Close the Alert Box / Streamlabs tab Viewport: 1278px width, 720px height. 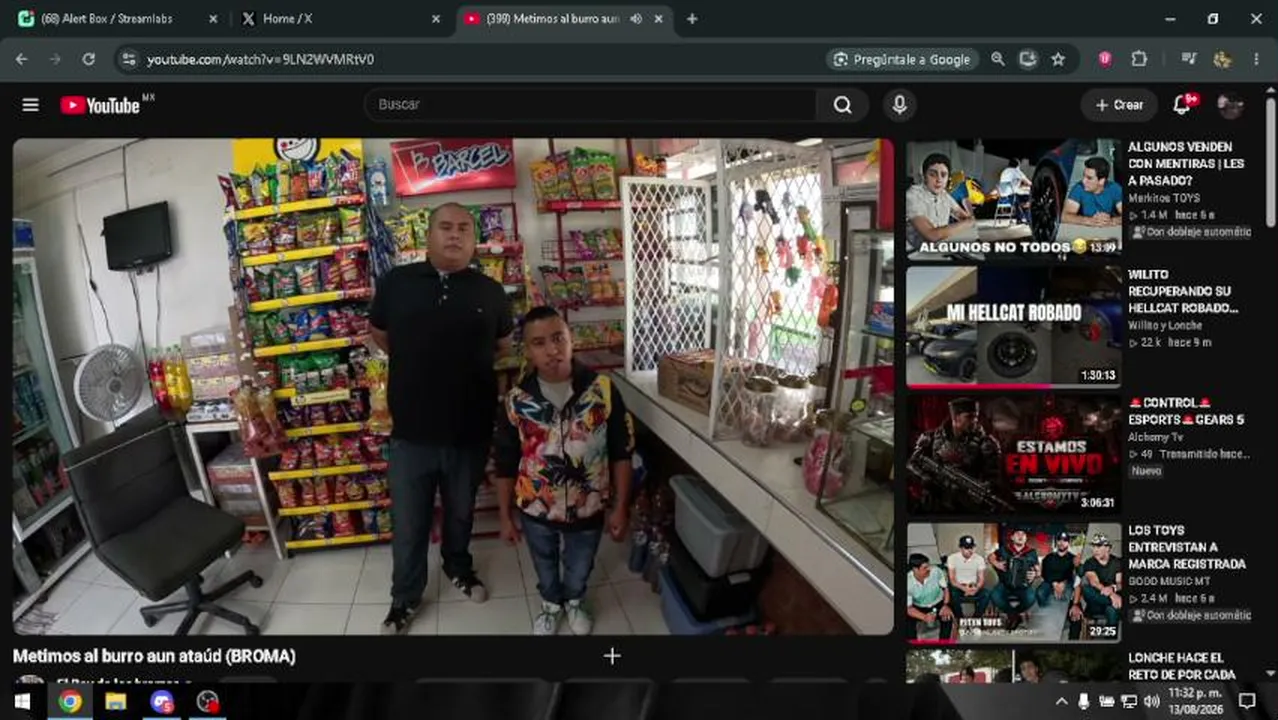213,19
